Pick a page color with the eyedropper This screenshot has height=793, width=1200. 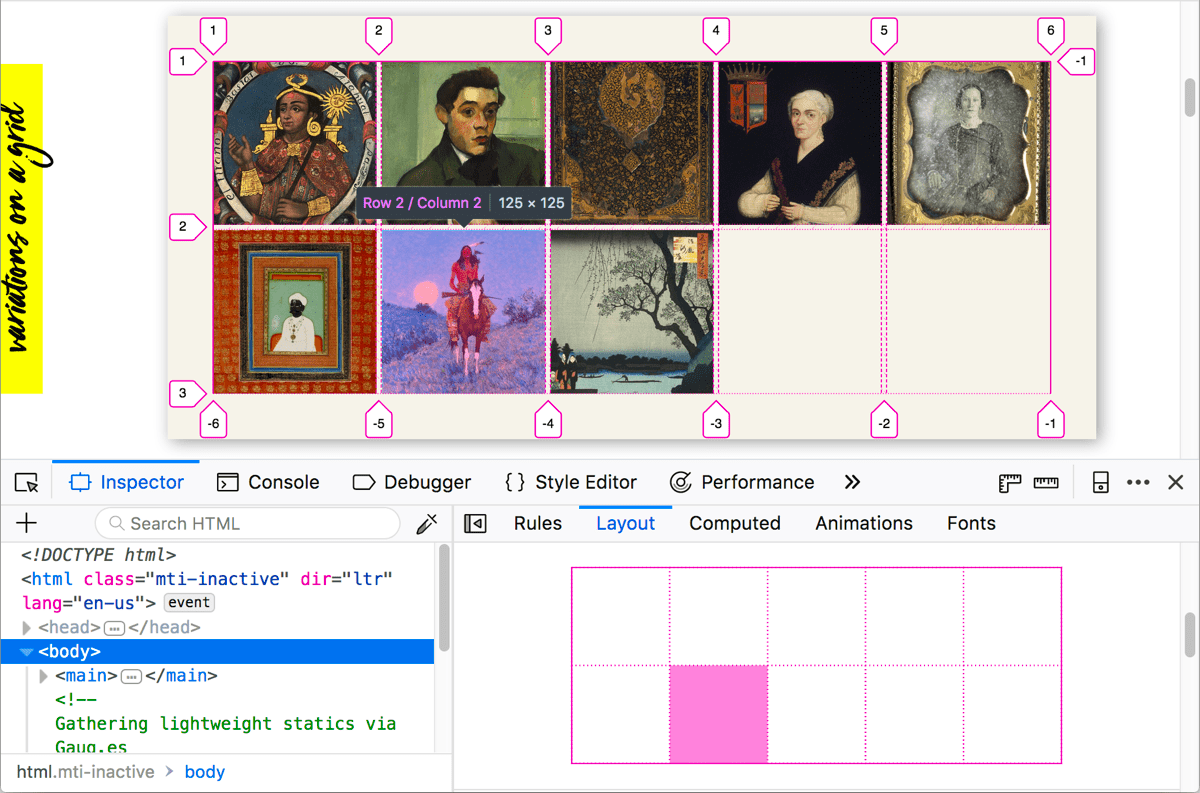[x=428, y=523]
